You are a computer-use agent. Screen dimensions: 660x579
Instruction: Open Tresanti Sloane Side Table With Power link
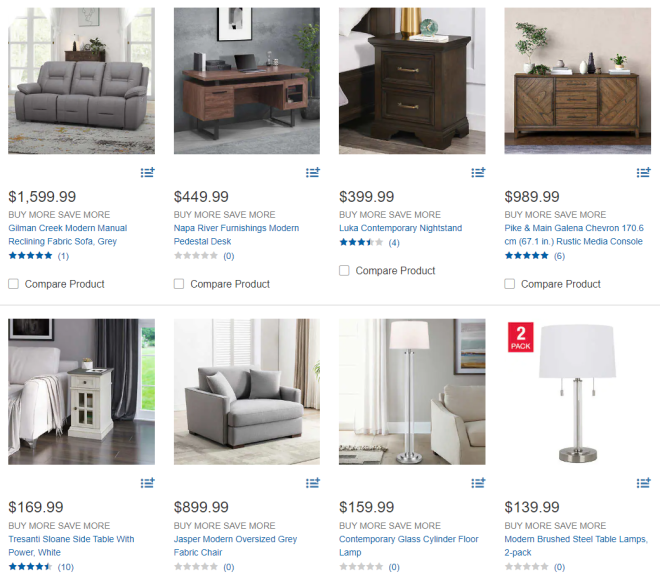click(71, 546)
